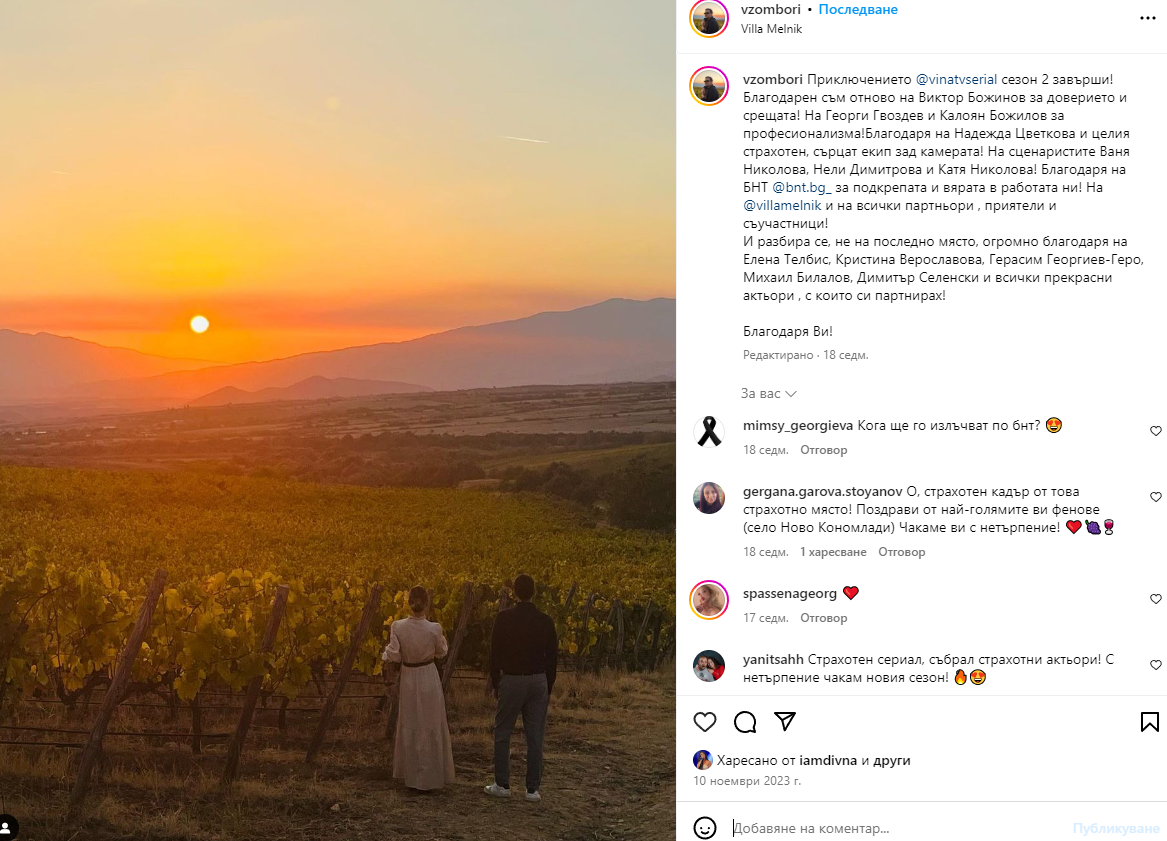Reply to mimsy_georgieva's comment
Viewport: 1167px width, 841px height.
(823, 450)
